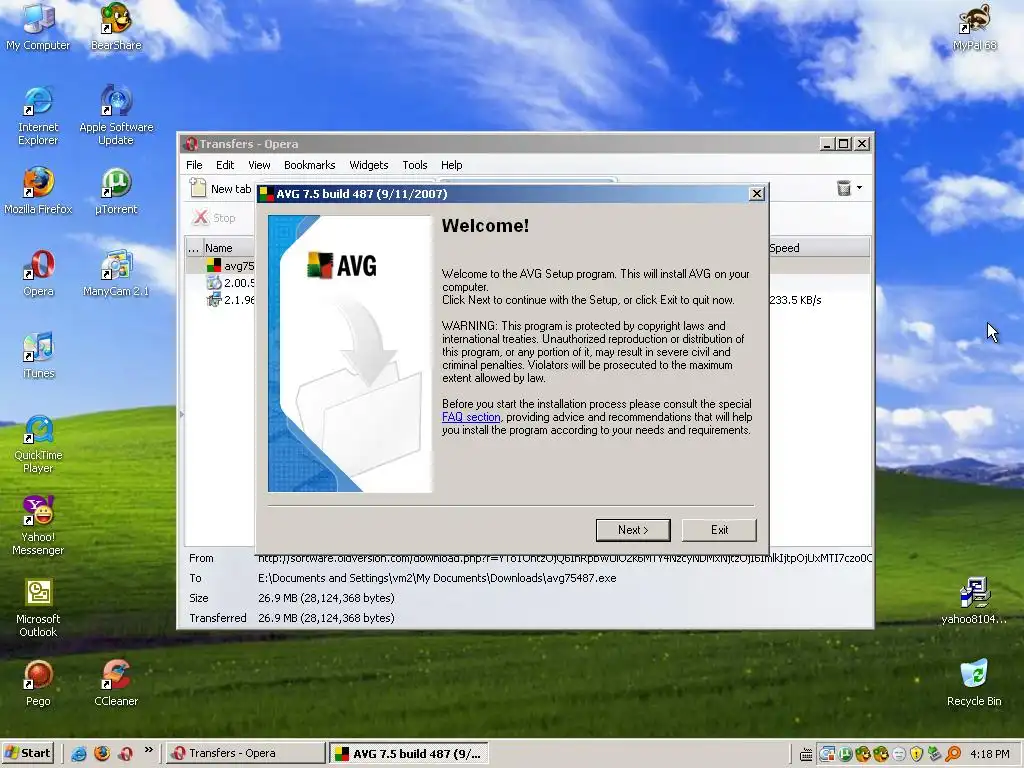The height and width of the screenshot is (768, 1024).
Task: Close the AVG setup dialog
Action: point(756,194)
